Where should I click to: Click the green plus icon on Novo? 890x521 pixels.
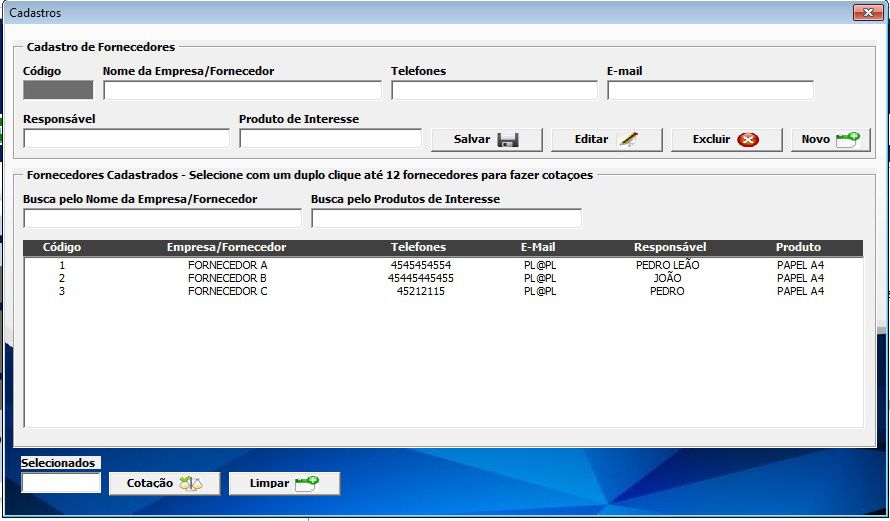point(847,140)
